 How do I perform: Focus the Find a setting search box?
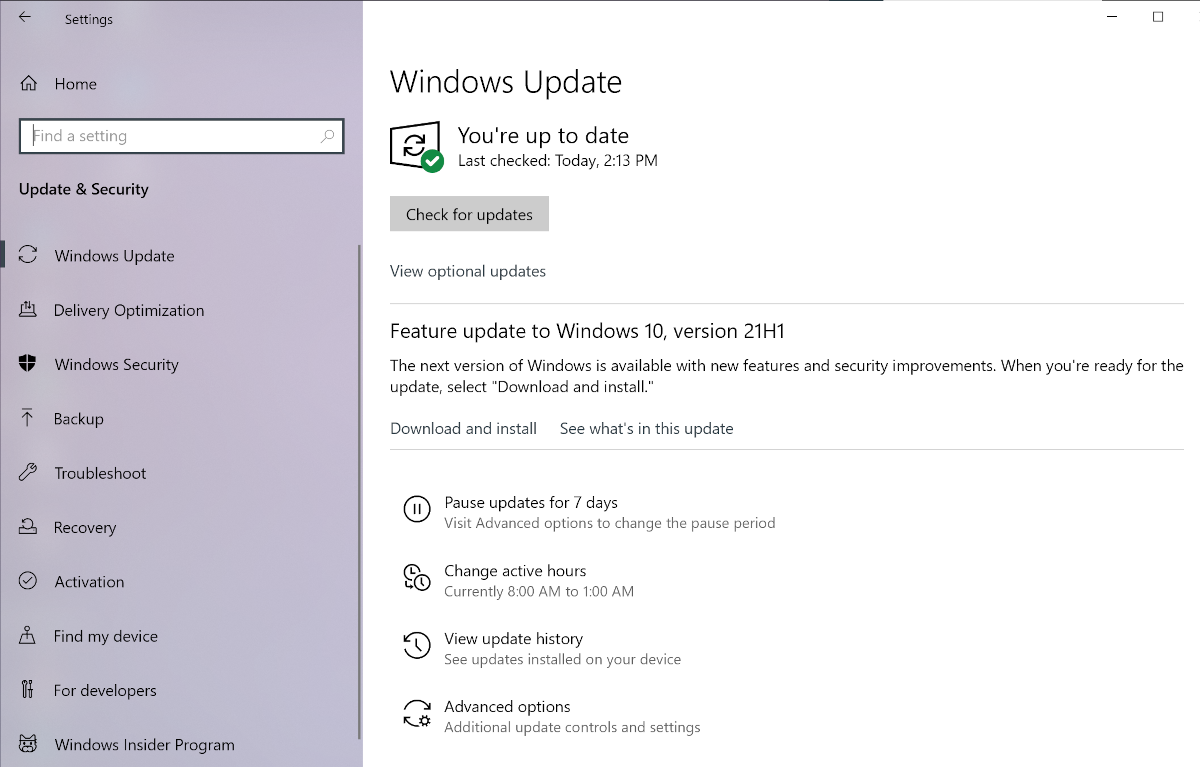point(170,136)
